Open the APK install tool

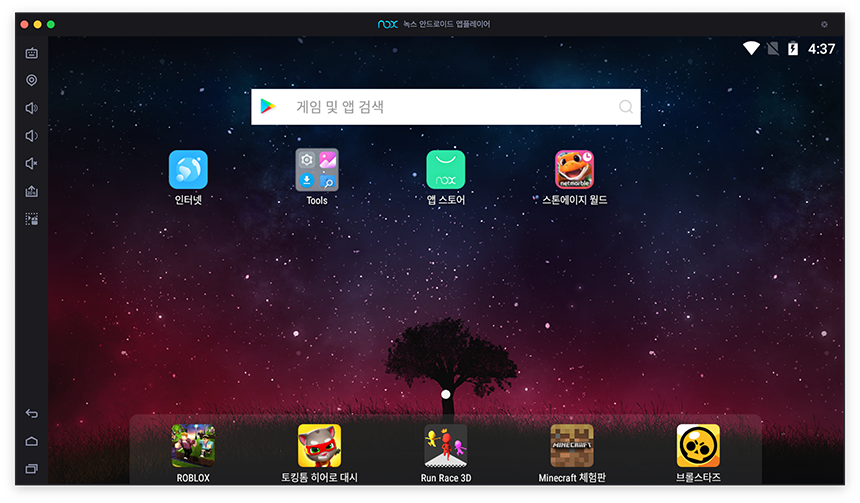click(32, 191)
